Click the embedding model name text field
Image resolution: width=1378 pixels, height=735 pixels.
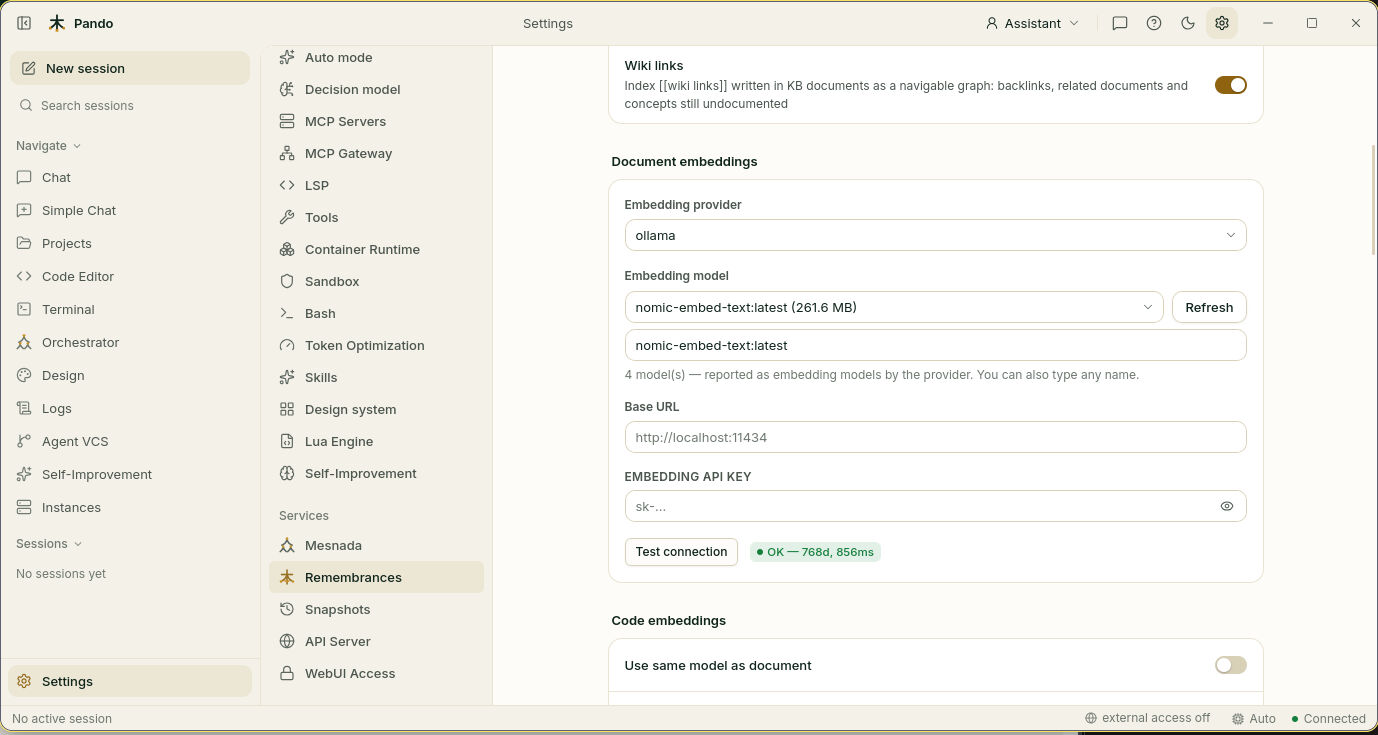tap(935, 345)
